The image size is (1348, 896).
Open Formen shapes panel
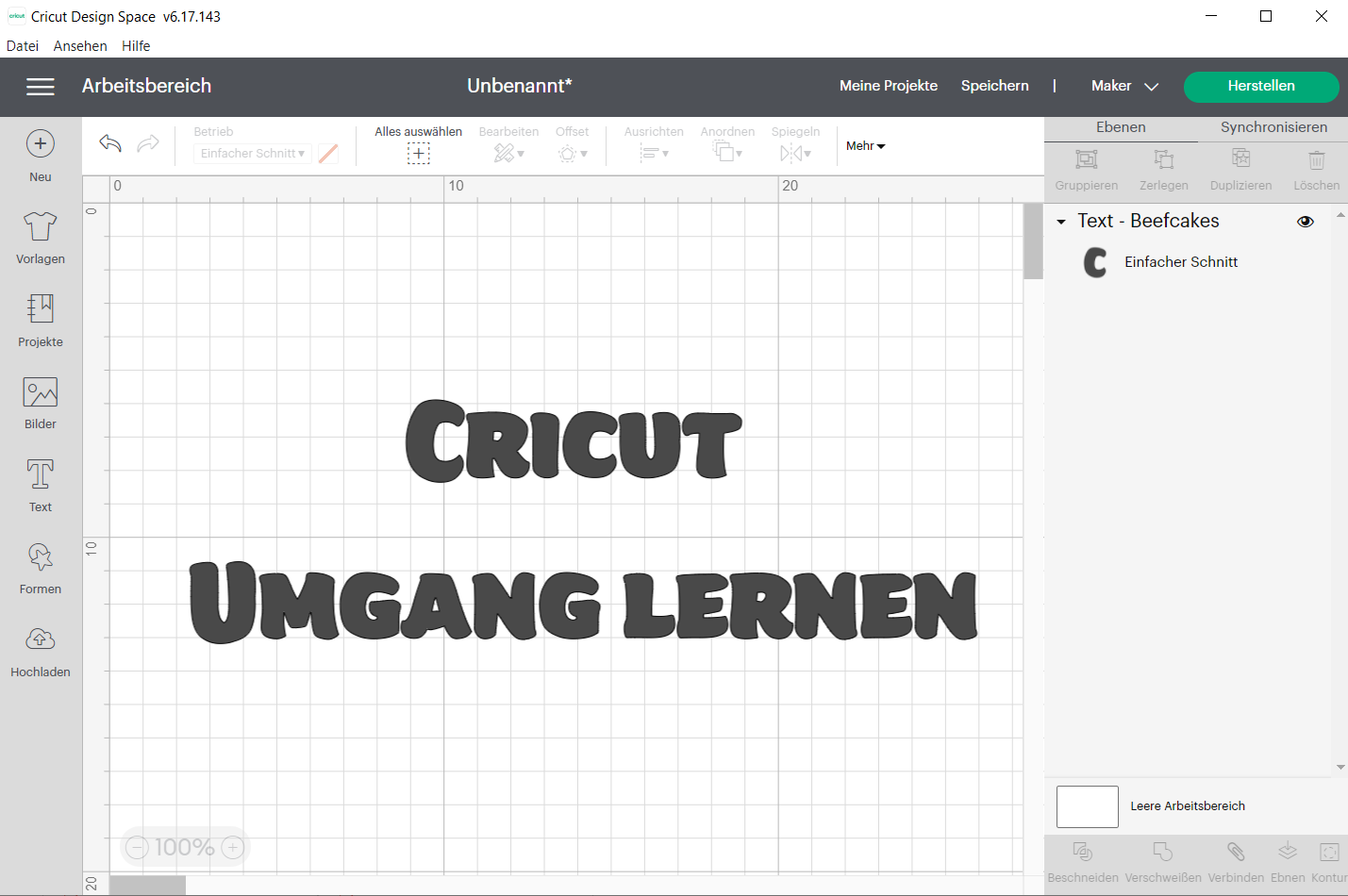41,569
